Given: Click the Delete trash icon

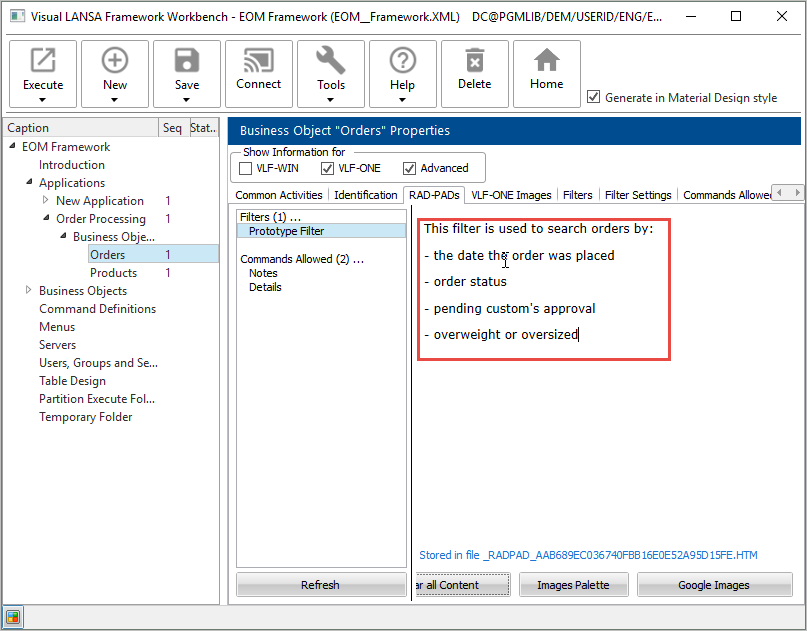Looking at the screenshot, I should point(475,62).
